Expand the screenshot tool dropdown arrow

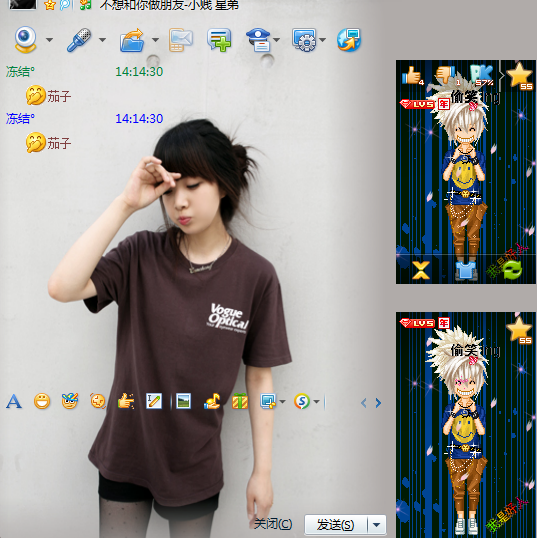click(x=282, y=401)
